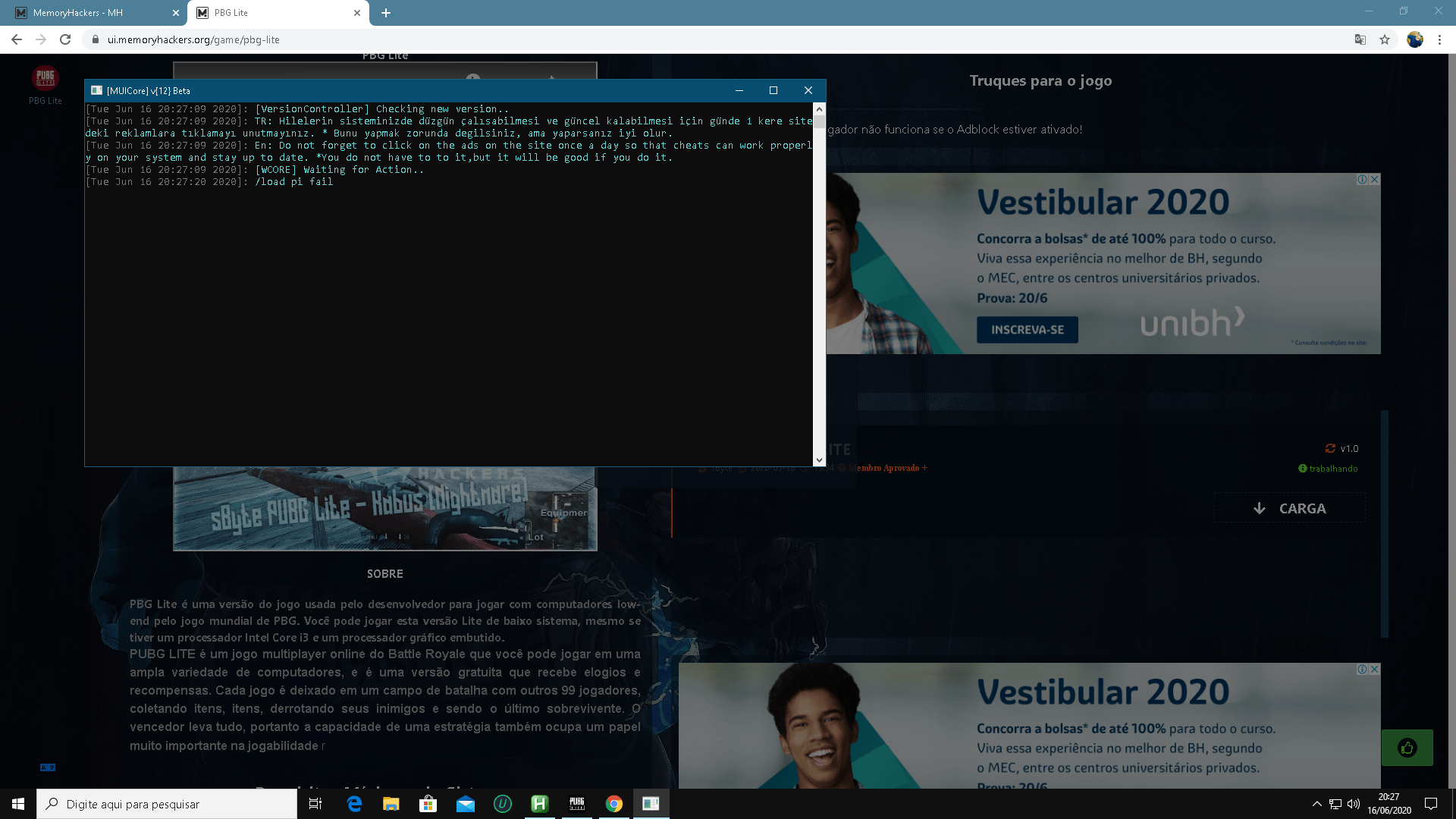Open ad info on bottom Vestibular ad
Viewport: 1456px width, 819px height.
1363,670
